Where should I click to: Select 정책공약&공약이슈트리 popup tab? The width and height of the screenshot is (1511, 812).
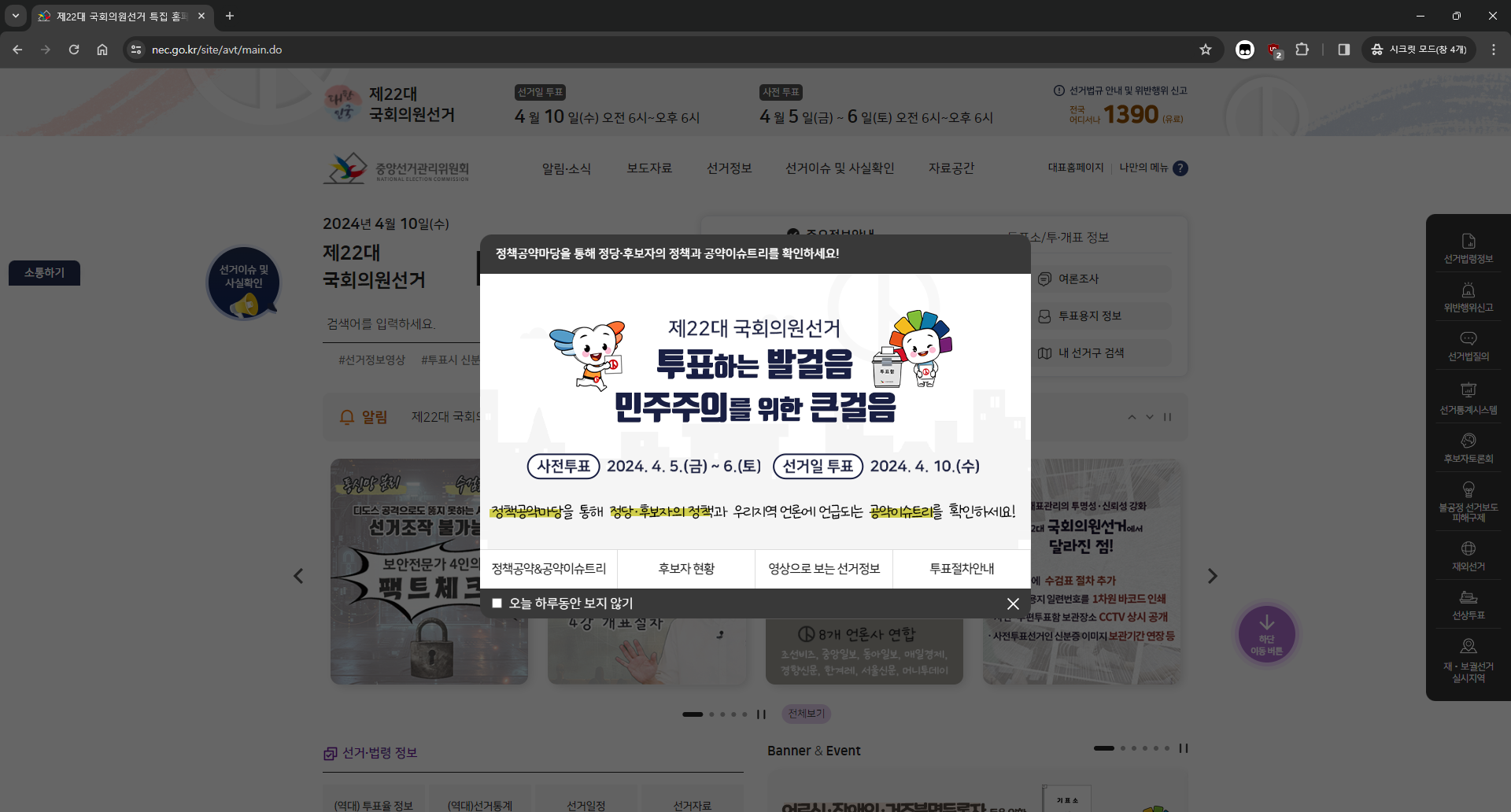coord(549,569)
